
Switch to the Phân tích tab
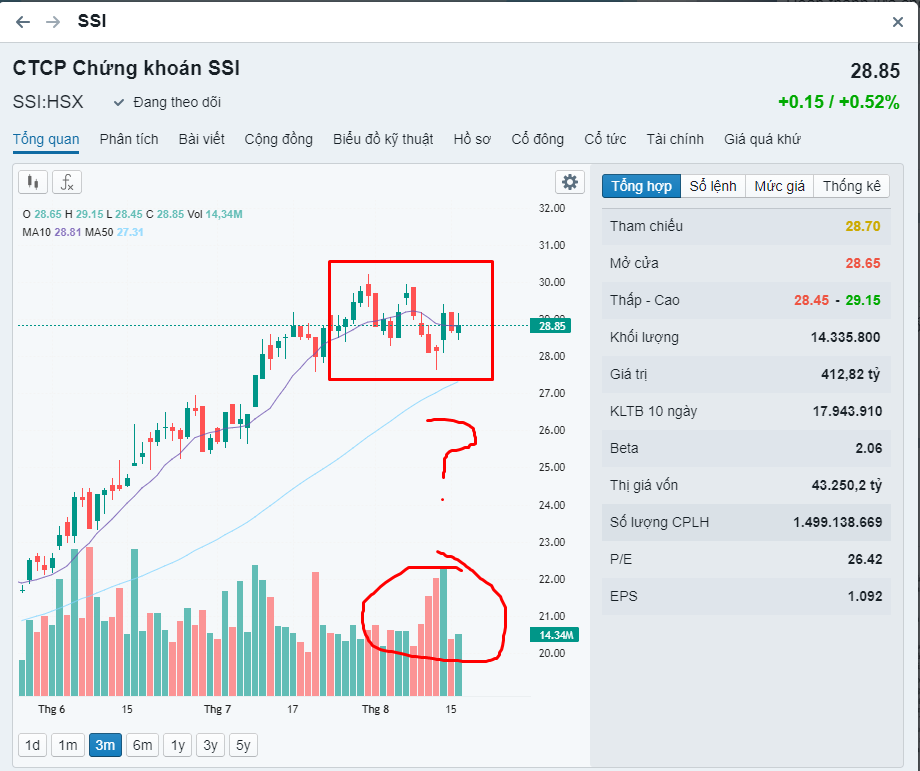click(129, 139)
